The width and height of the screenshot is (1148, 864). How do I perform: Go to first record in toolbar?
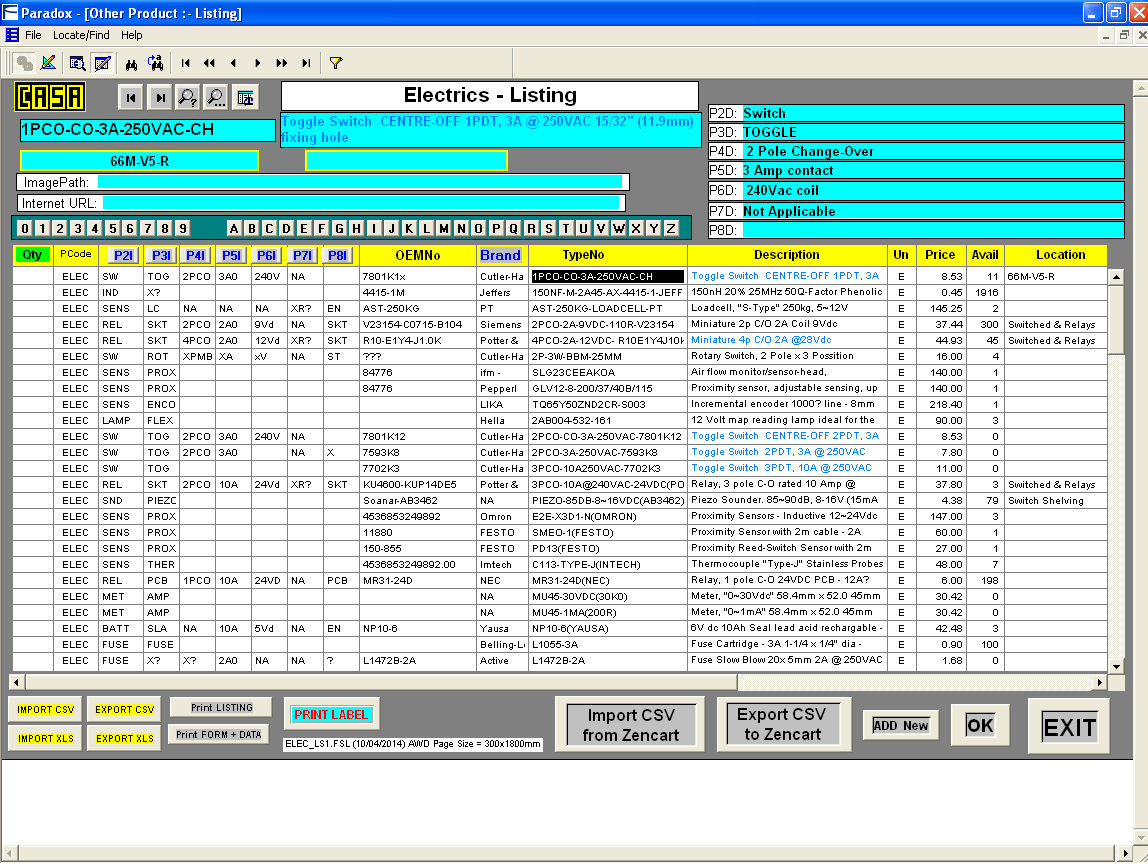185,64
